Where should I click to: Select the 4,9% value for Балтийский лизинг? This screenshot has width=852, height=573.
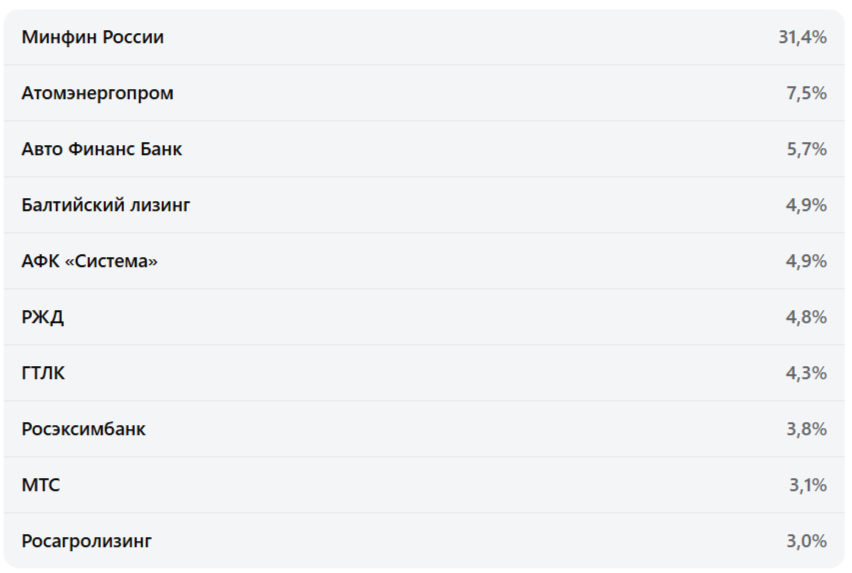click(x=806, y=205)
